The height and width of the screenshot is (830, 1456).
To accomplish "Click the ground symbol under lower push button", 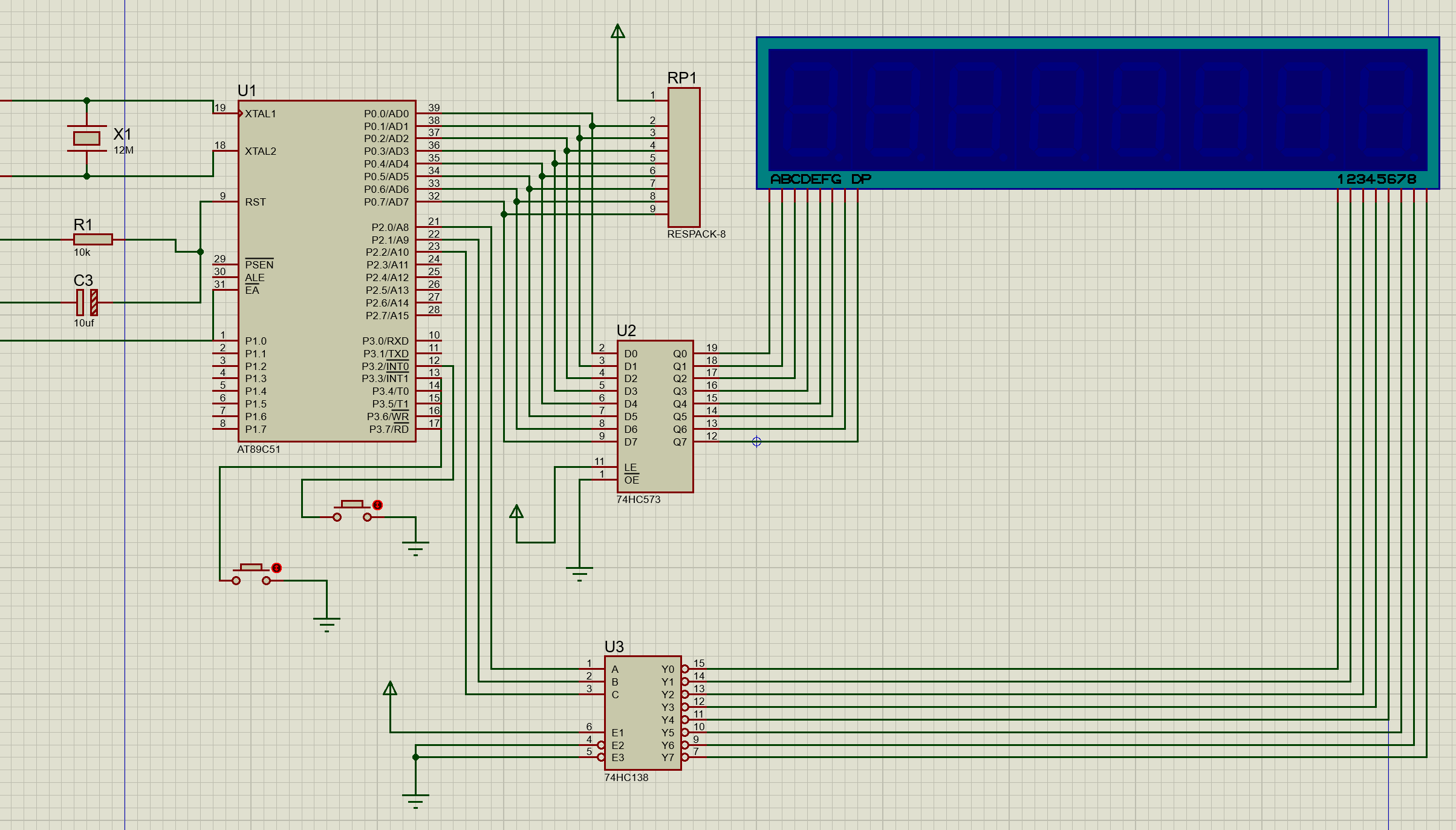I will (327, 624).
